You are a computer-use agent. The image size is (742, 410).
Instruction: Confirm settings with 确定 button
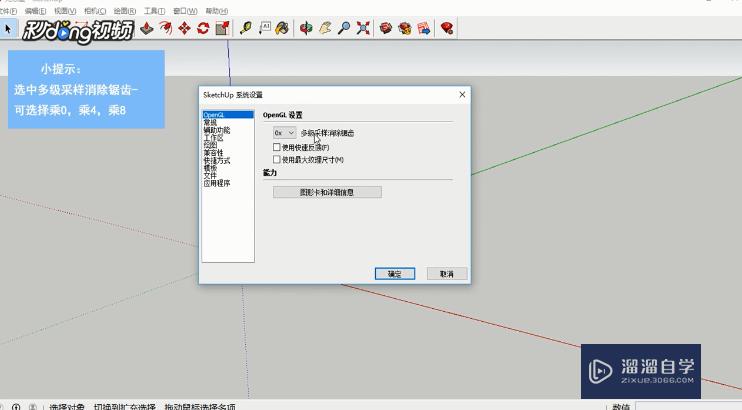pyautogui.click(x=395, y=274)
